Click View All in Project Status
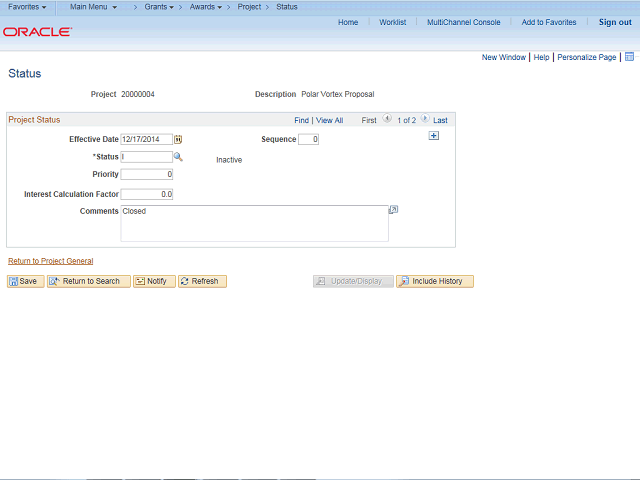 tap(329, 120)
